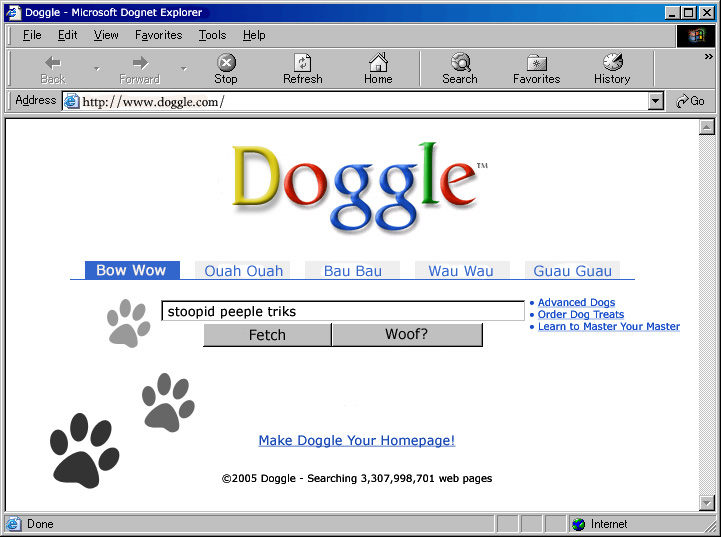Expand the Forward button history dropdown arrow

[184, 69]
